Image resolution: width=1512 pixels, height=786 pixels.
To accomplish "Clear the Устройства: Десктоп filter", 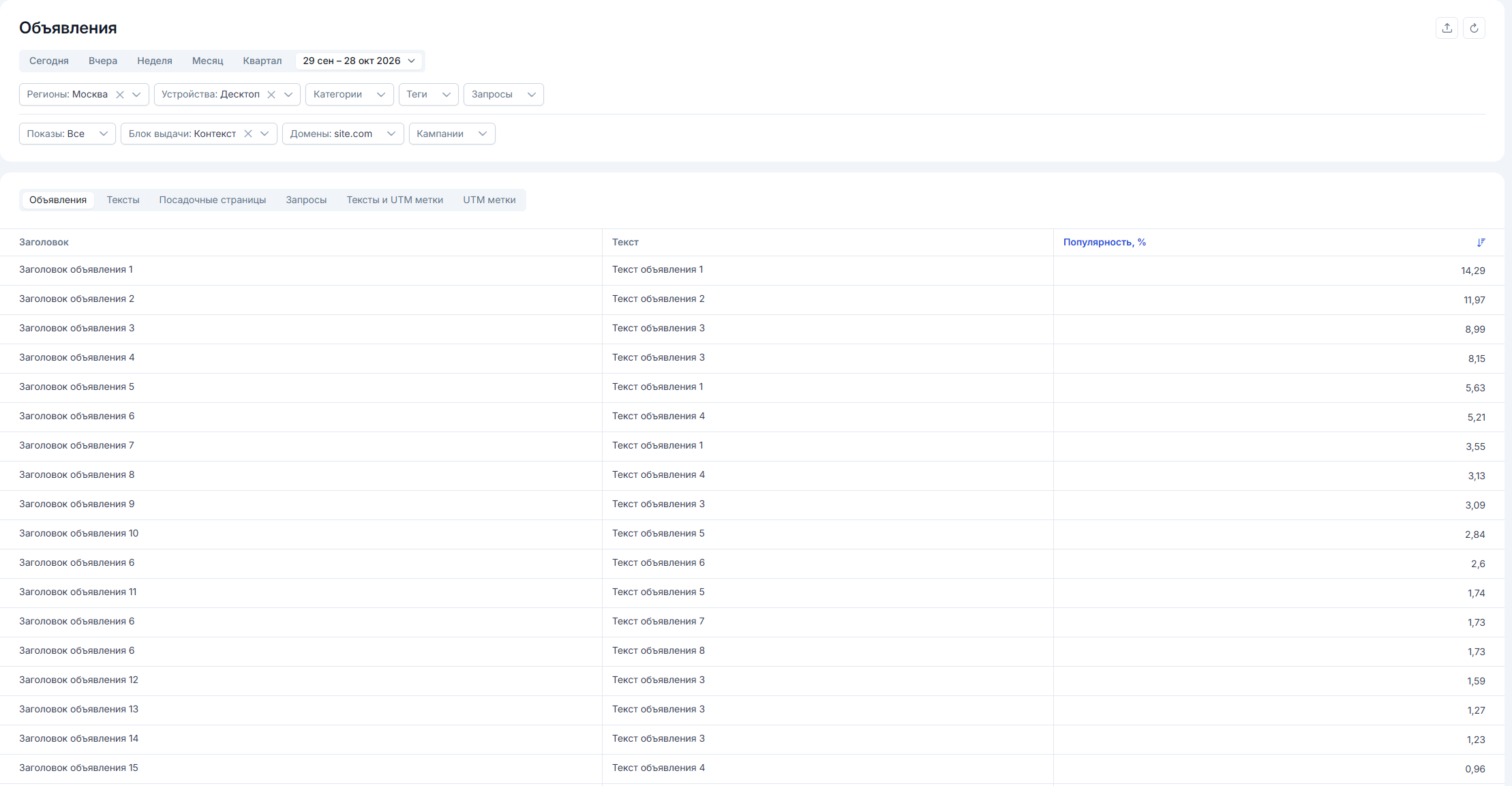I will (x=271, y=95).
